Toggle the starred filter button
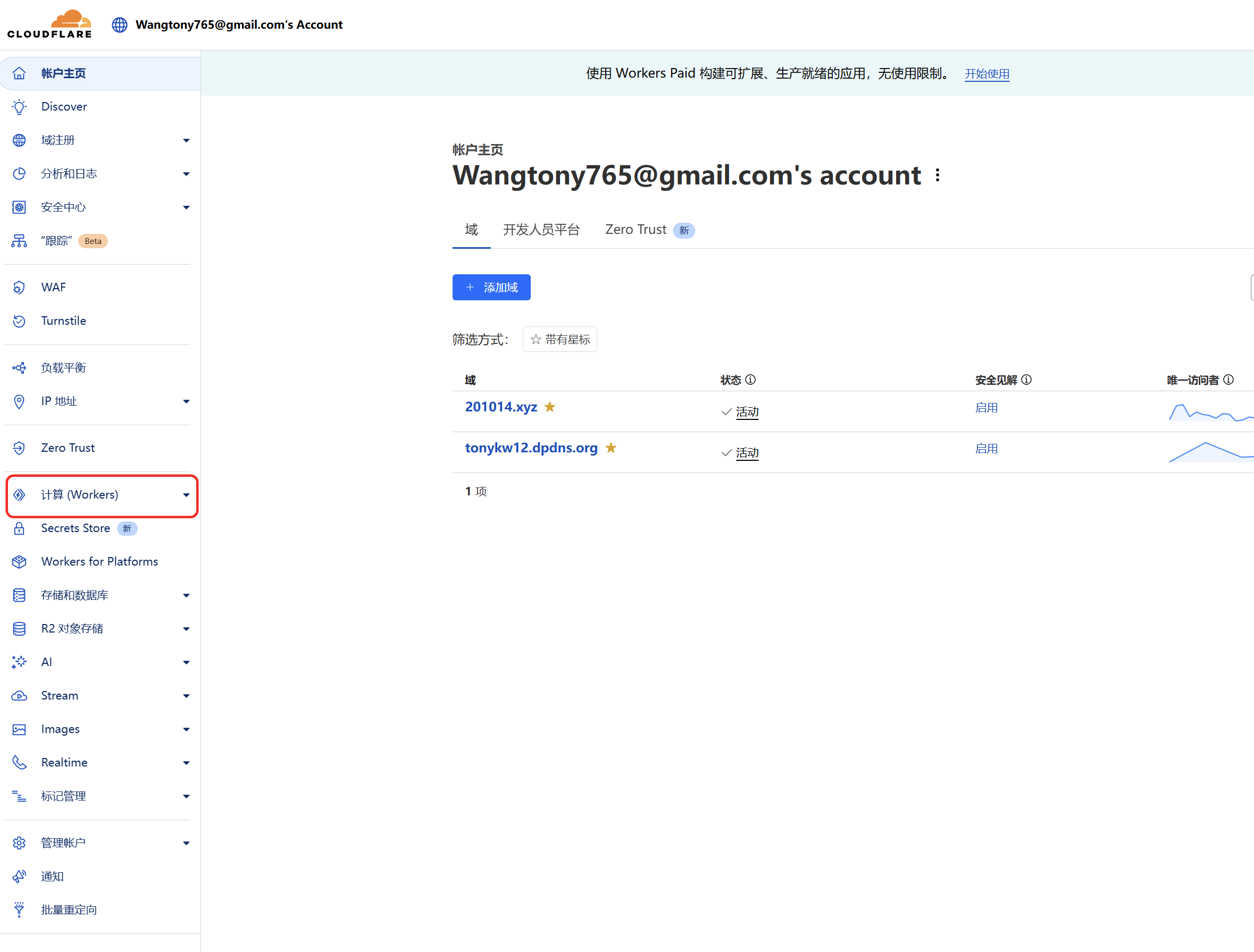Image resolution: width=1254 pixels, height=952 pixels. 559,339
